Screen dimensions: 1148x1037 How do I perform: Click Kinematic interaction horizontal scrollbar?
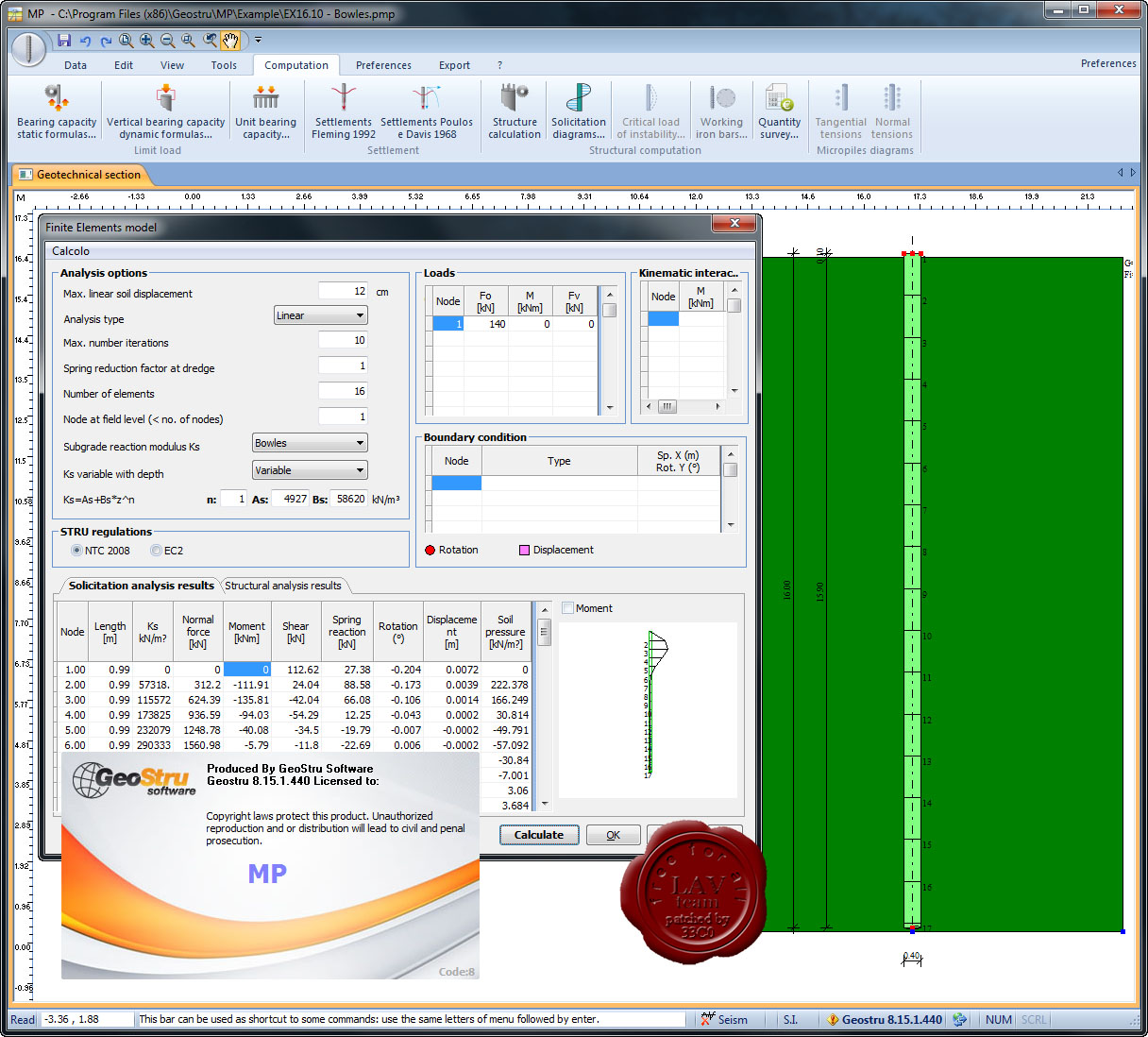[x=685, y=406]
